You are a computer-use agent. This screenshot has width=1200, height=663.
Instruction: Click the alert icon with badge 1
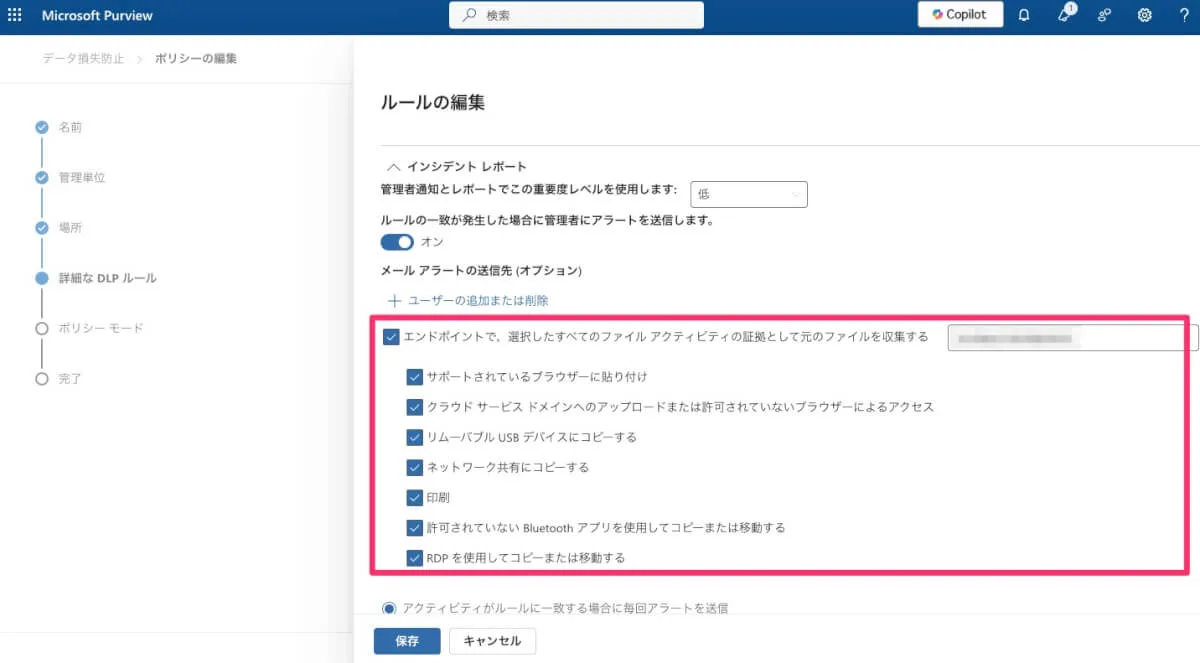1065,15
